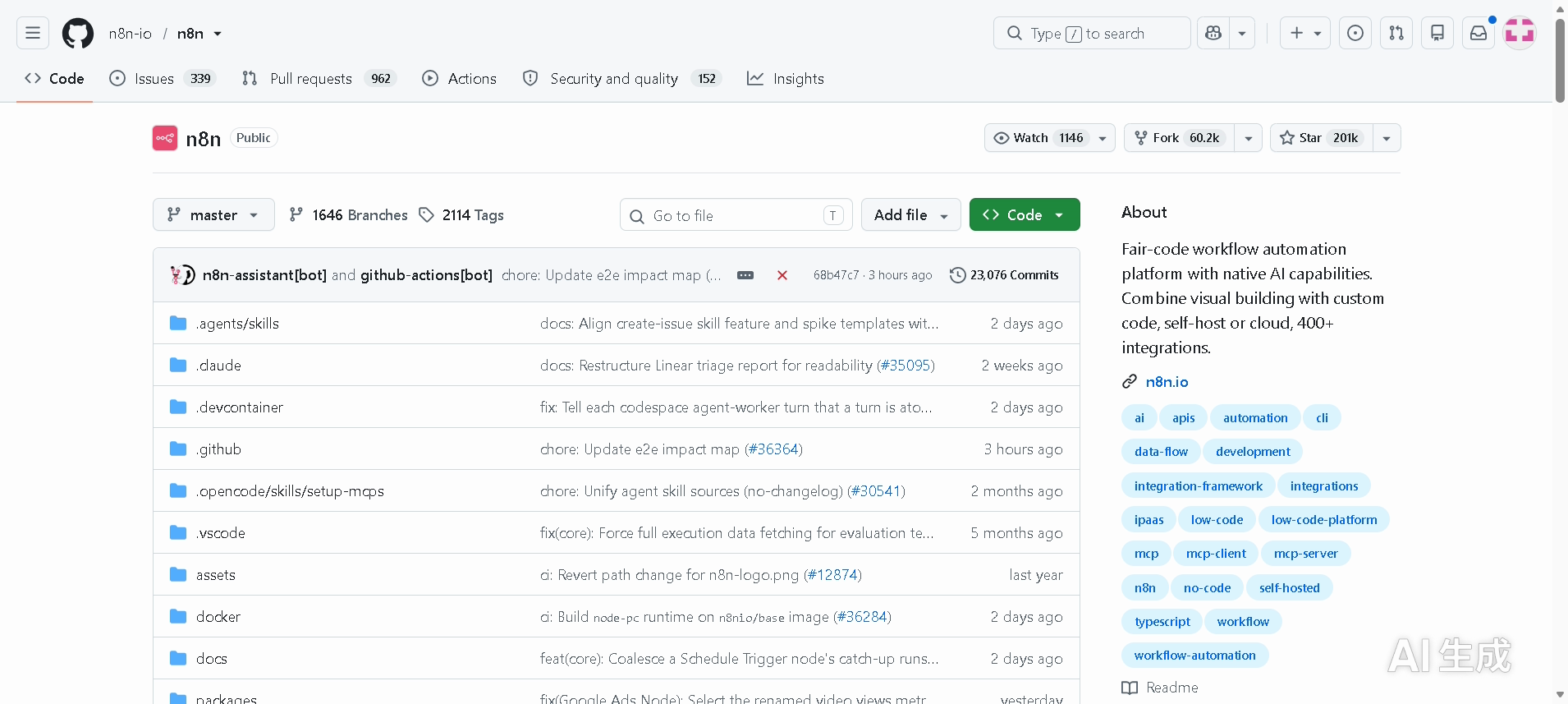The width and height of the screenshot is (1568, 704).
Task: Open the Copilot chat icon
Action: (x=1213, y=33)
